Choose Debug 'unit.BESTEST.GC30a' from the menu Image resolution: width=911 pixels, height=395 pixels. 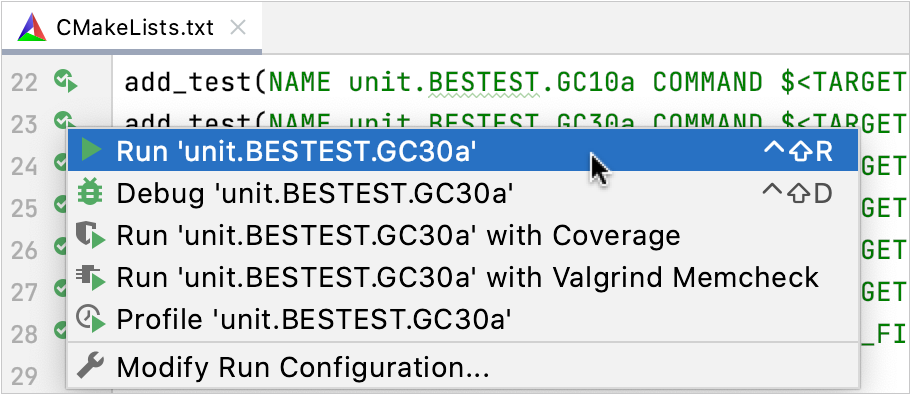tap(463, 193)
